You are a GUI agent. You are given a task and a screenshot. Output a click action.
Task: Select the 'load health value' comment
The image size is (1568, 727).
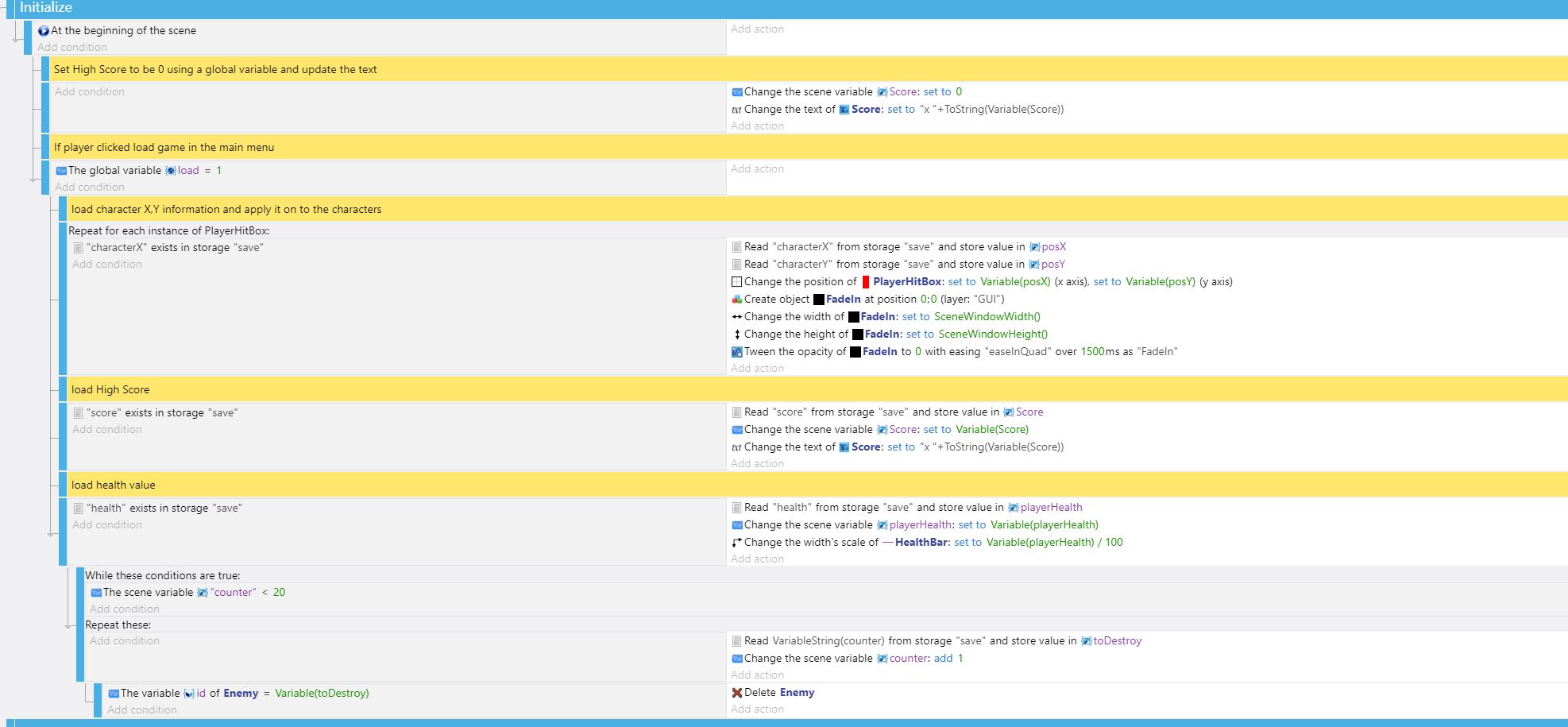(817, 485)
